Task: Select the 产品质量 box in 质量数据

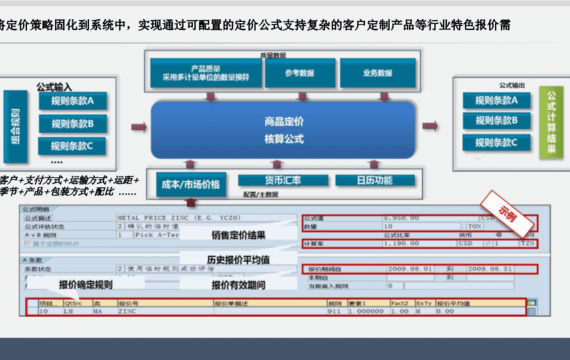Action: [206, 73]
